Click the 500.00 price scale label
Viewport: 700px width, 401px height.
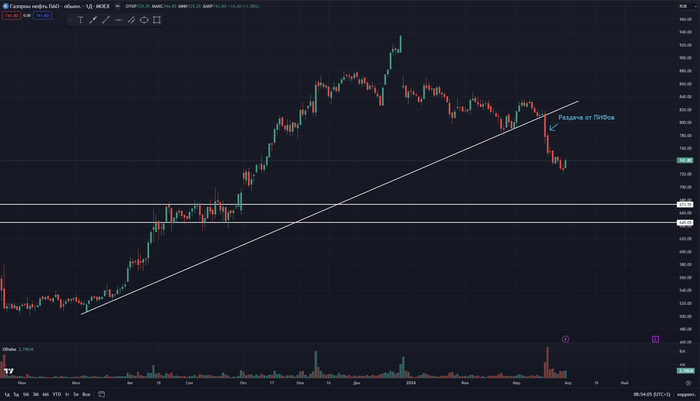[x=685, y=316]
